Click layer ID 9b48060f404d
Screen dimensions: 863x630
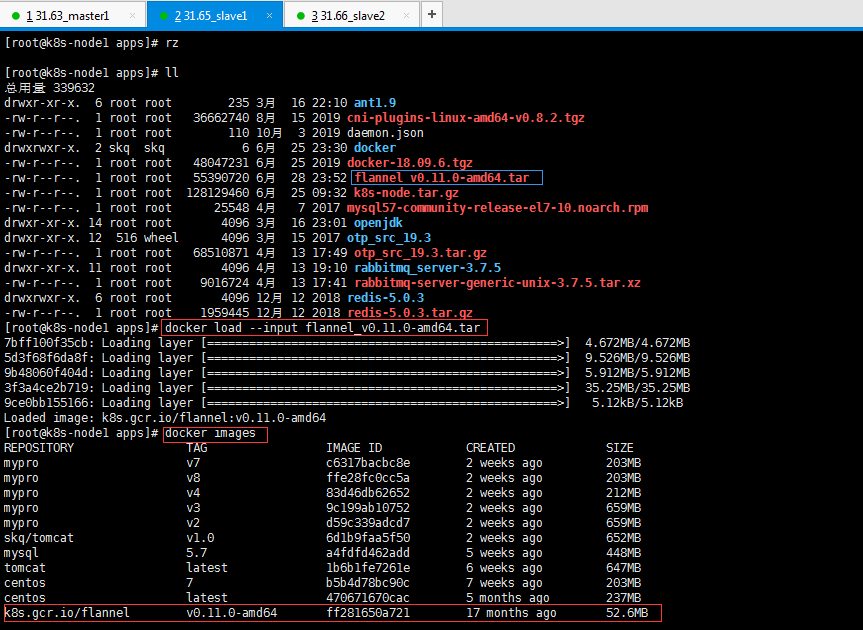46,373
